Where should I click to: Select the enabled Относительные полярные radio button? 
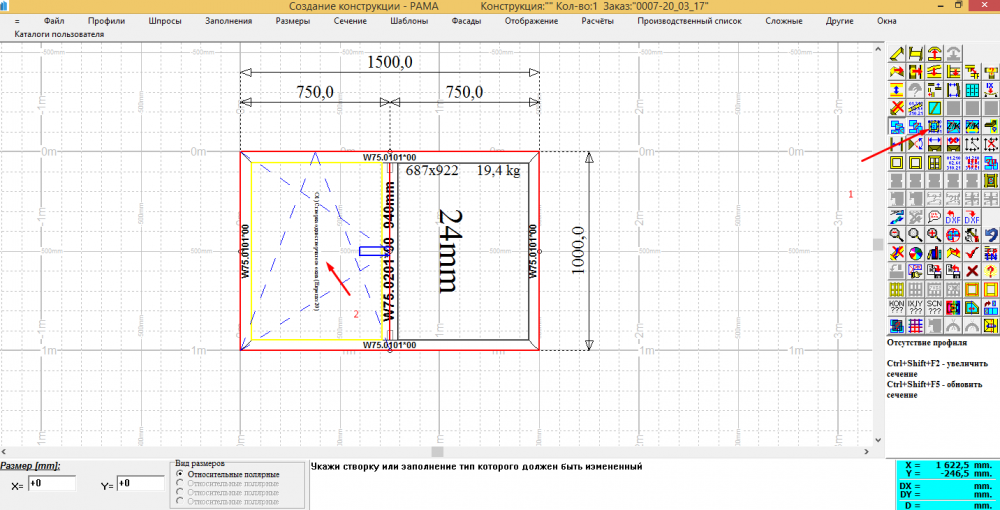pyautogui.click(x=179, y=474)
